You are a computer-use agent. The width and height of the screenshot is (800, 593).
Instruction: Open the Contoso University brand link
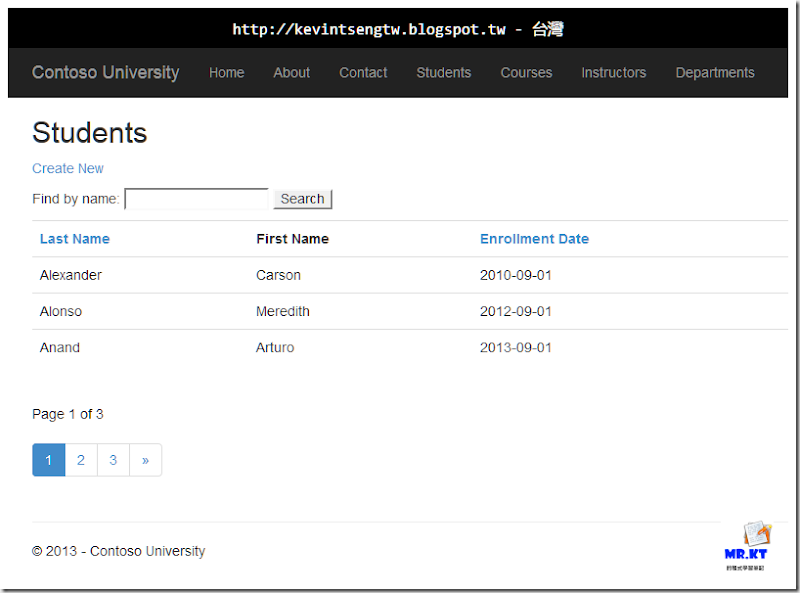pyautogui.click(x=105, y=72)
